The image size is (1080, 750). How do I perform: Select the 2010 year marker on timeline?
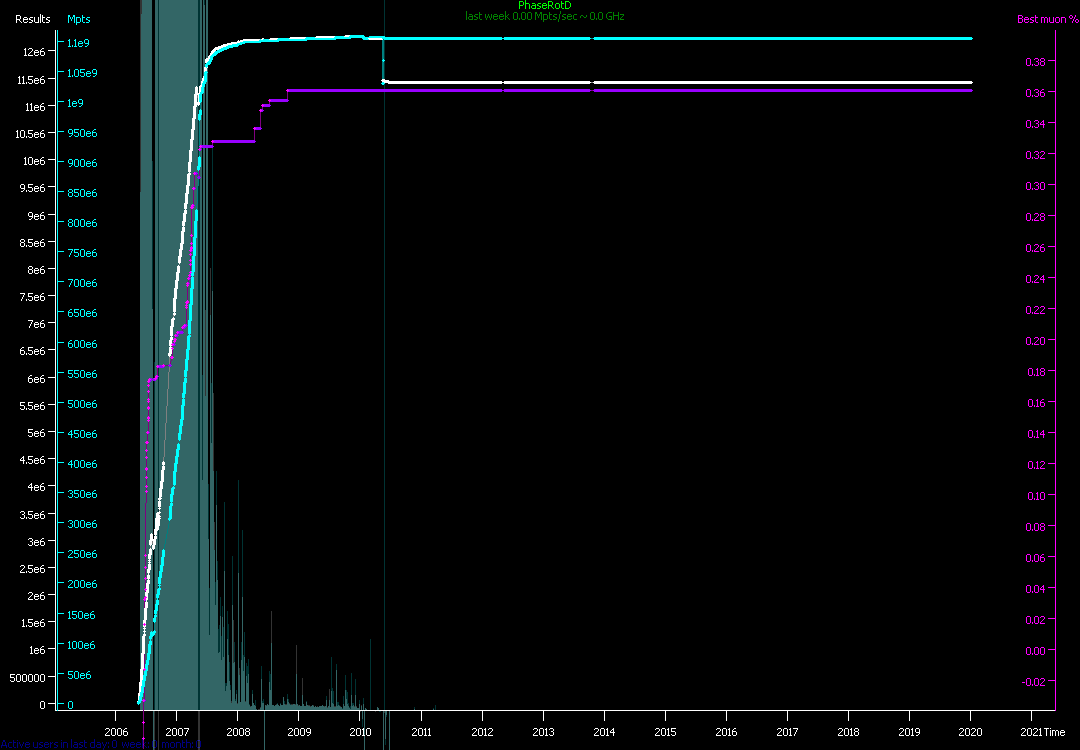[x=360, y=732]
